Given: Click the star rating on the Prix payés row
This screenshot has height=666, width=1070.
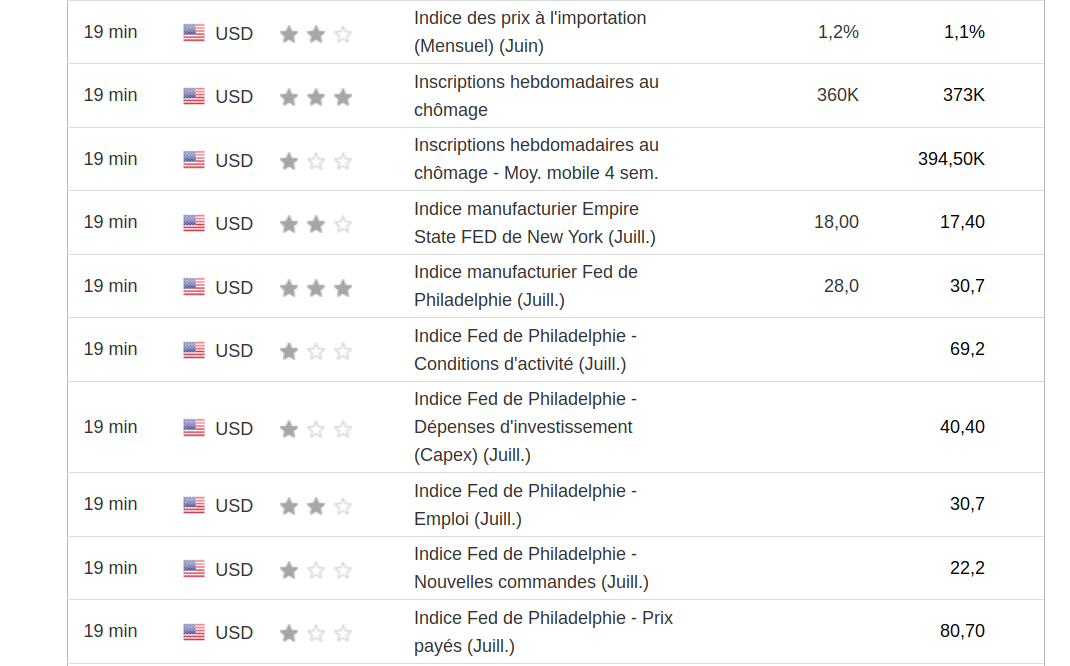Looking at the screenshot, I should pos(316,633).
